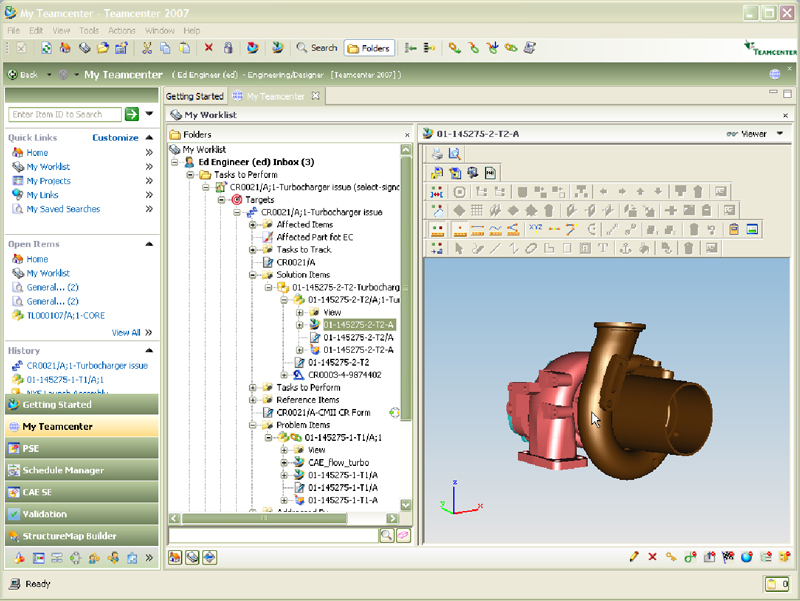Open the StructureMap Builder application button
The width and height of the screenshot is (800, 601).
click(x=82, y=536)
